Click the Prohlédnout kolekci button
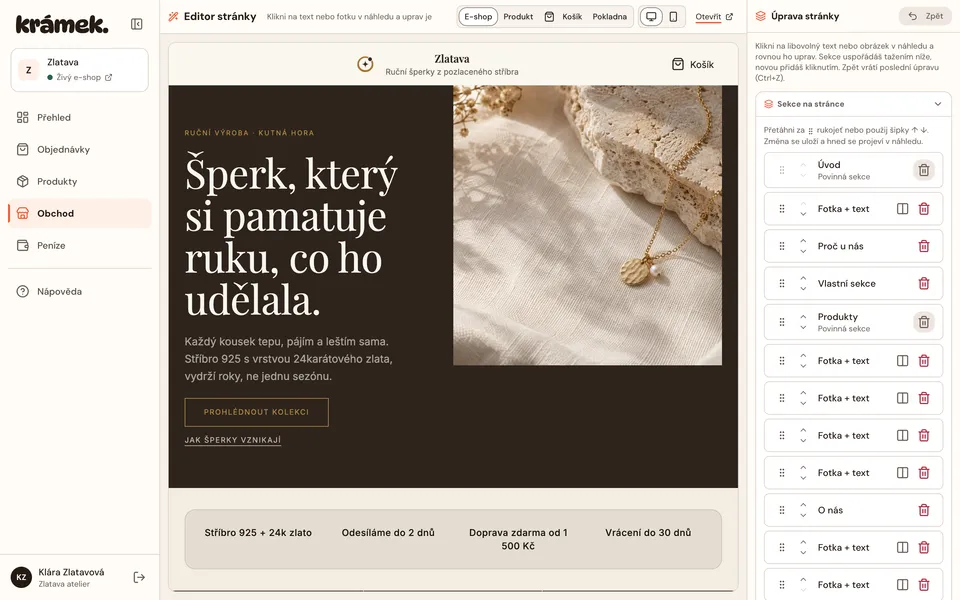Image resolution: width=960 pixels, height=600 pixels. pyautogui.click(x=257, y=412)
